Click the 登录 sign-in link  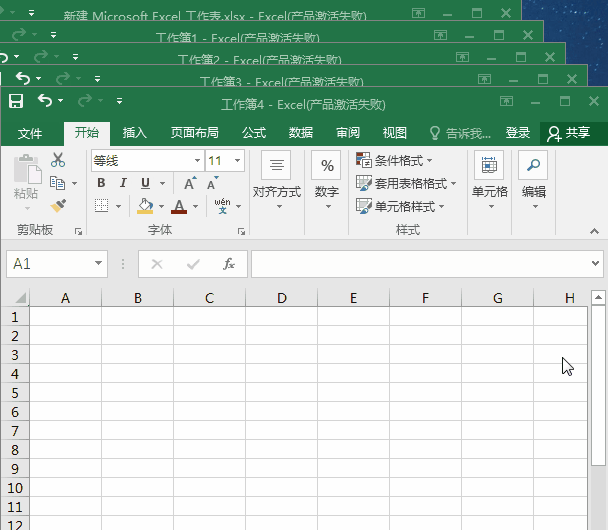click(x=518, y=133)
